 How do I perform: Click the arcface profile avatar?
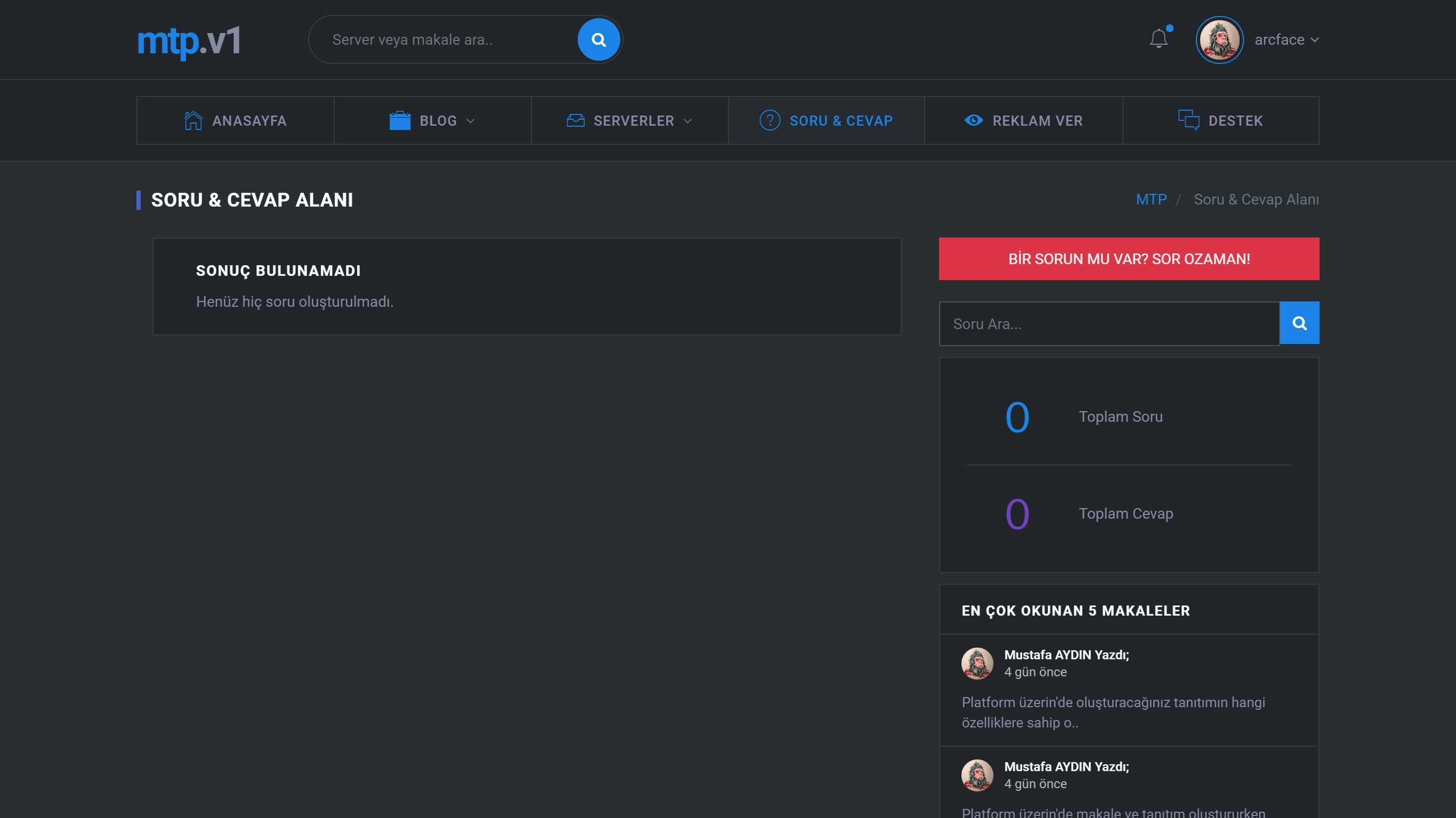(1219, 40)
